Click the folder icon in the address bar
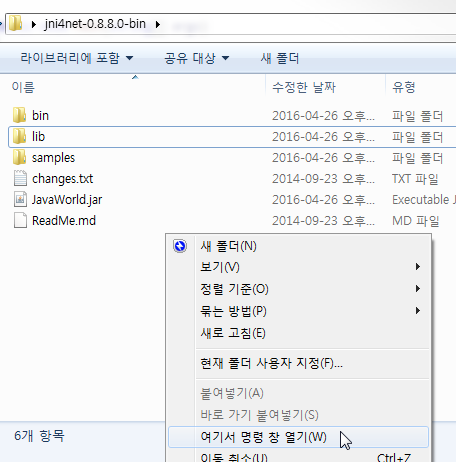Screen dimensions: 456x462 (15, 24)
